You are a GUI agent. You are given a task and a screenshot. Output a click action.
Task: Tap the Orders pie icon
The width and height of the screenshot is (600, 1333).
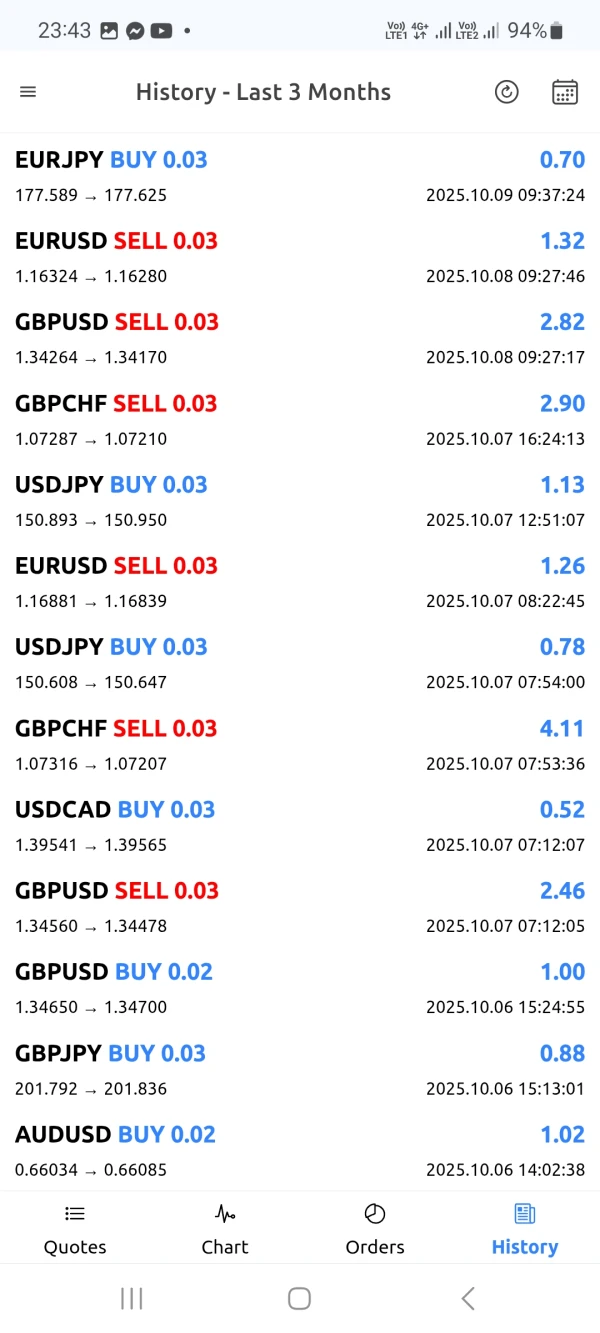coord(375,1214)
